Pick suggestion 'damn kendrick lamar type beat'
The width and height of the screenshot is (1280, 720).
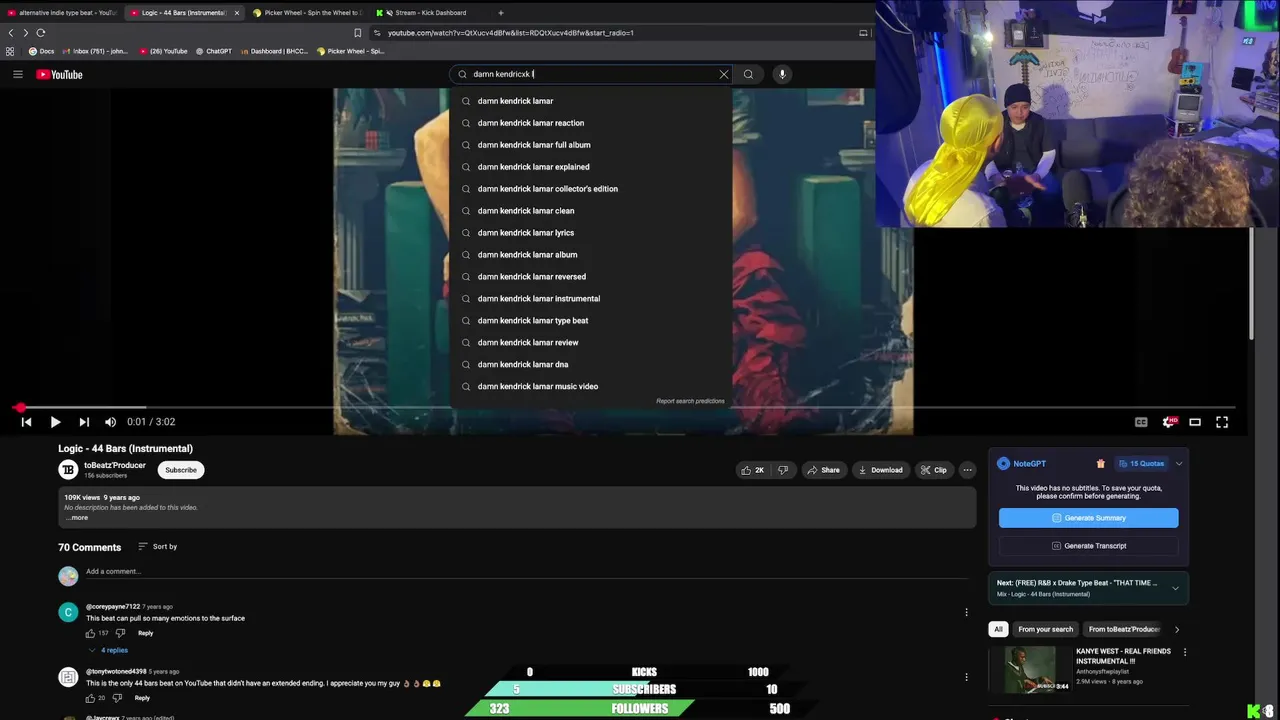pos(591,321)
